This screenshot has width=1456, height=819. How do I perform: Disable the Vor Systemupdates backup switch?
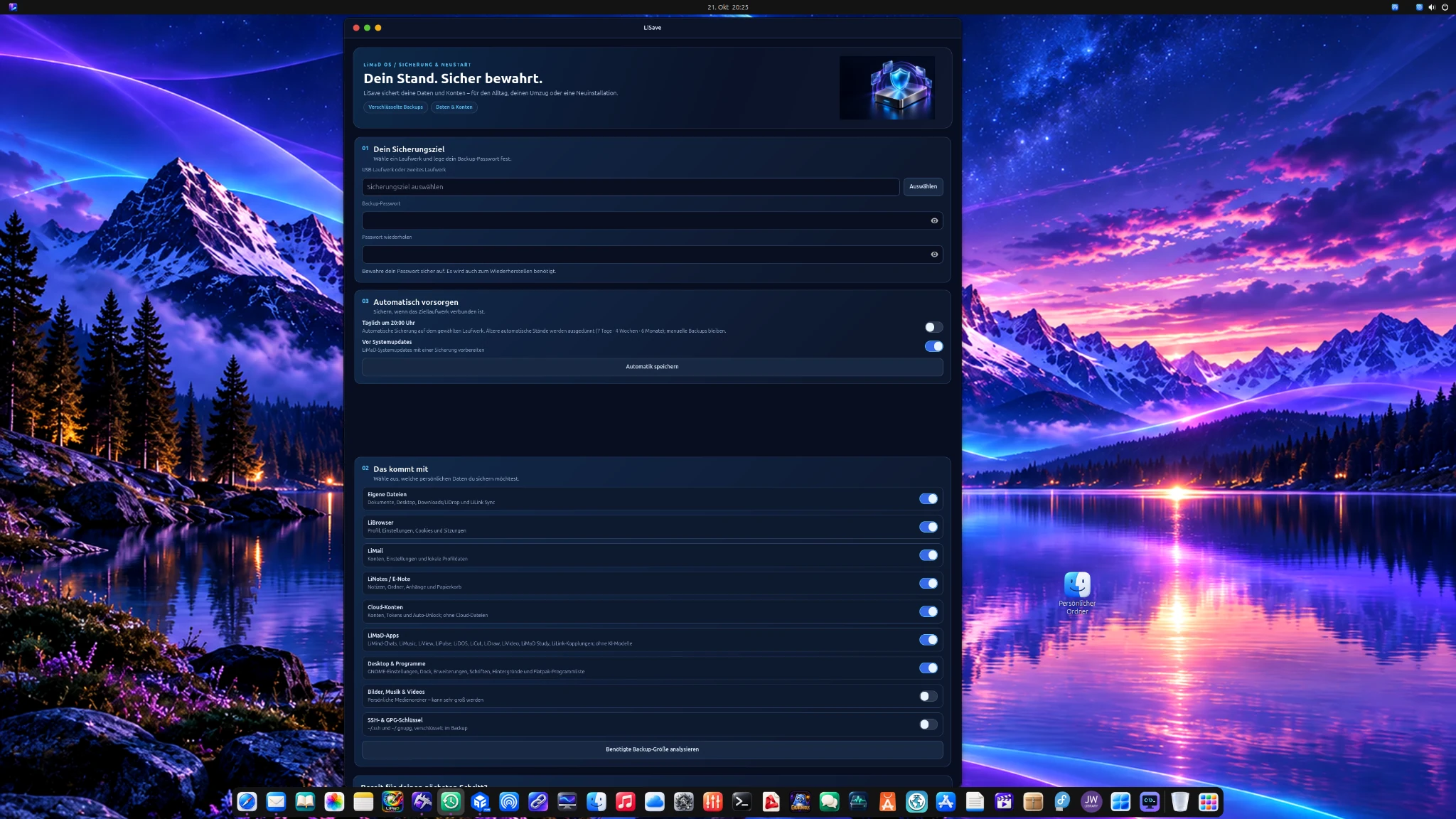(933, 346)
